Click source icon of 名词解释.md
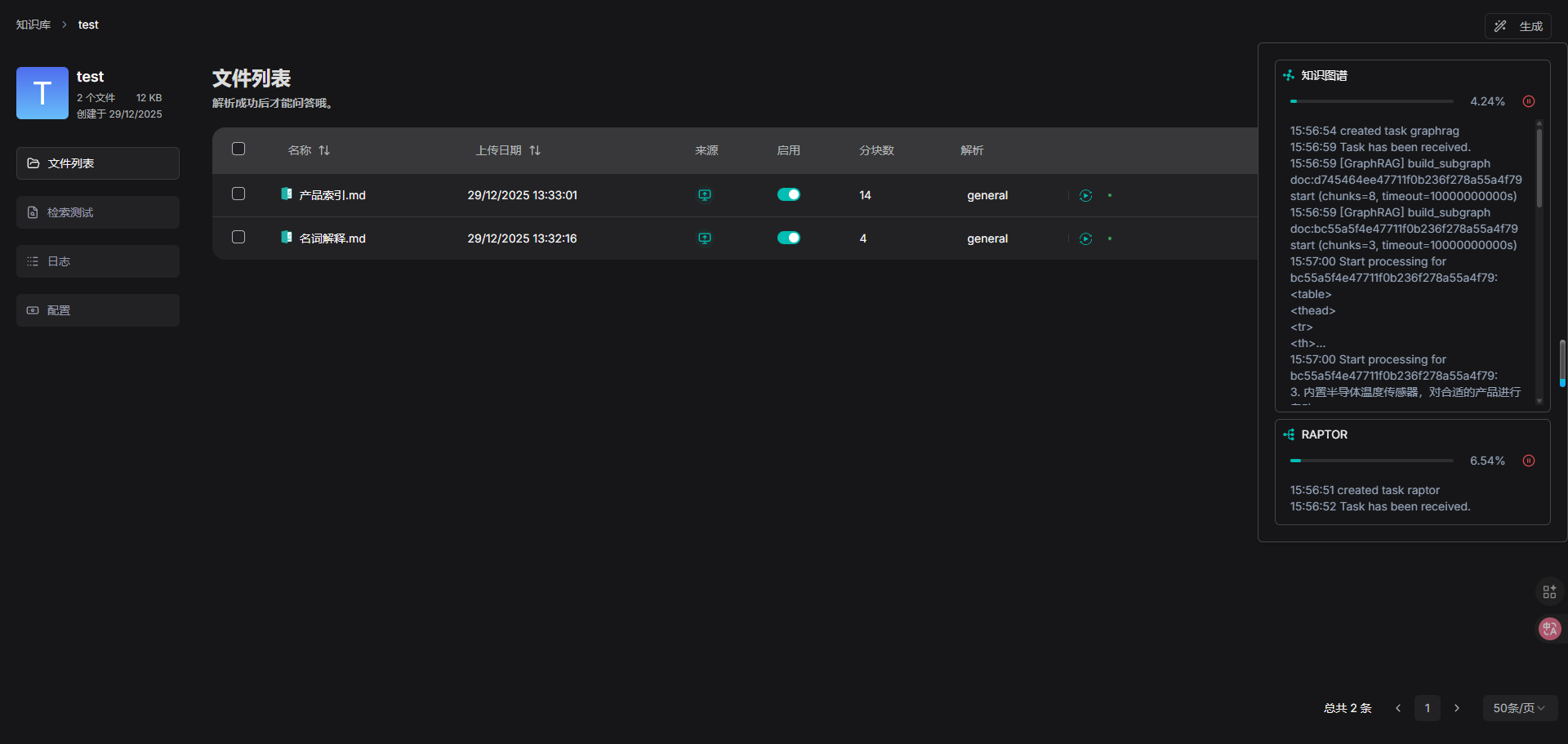Viewport: 1568px width, 744px height. pos(705,238)
